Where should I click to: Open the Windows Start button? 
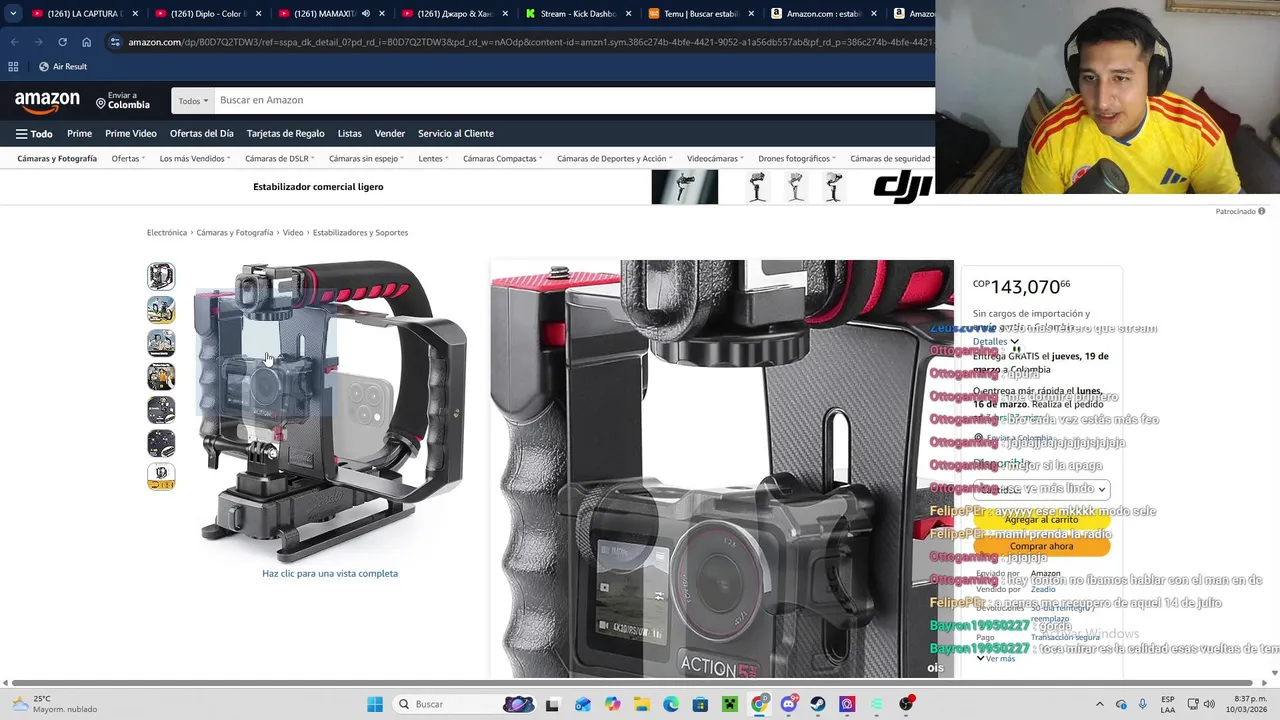tap(375, 704)
